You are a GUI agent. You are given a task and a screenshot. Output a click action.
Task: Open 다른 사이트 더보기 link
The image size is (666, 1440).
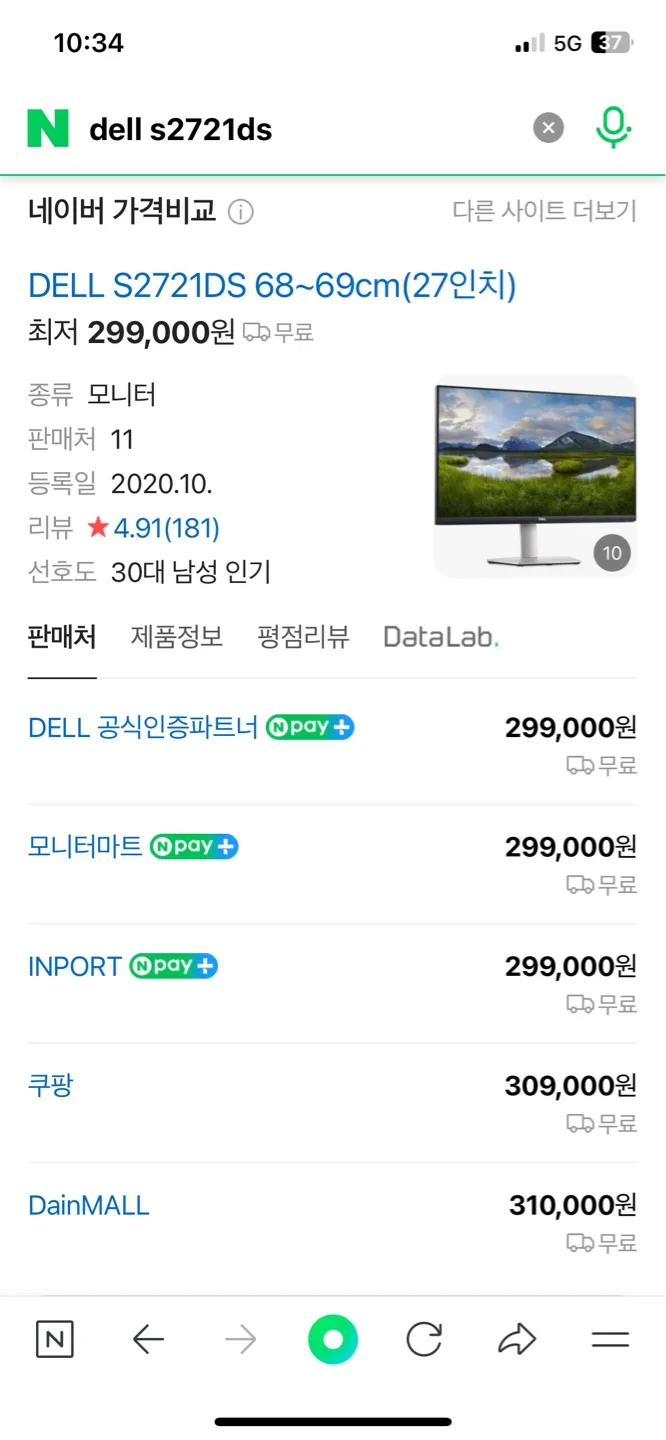coord(544,211)
